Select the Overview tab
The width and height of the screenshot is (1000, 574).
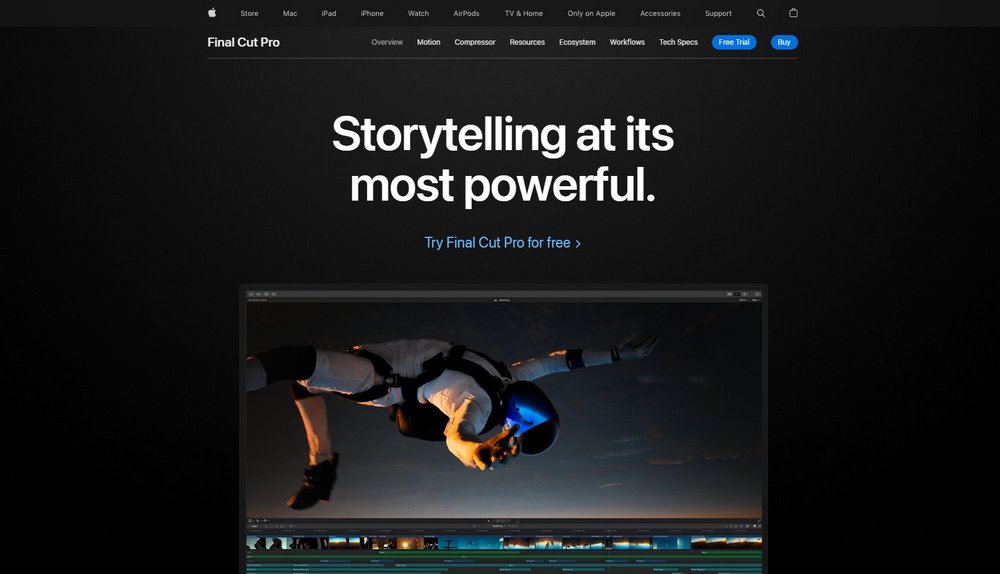pos(387,42)
